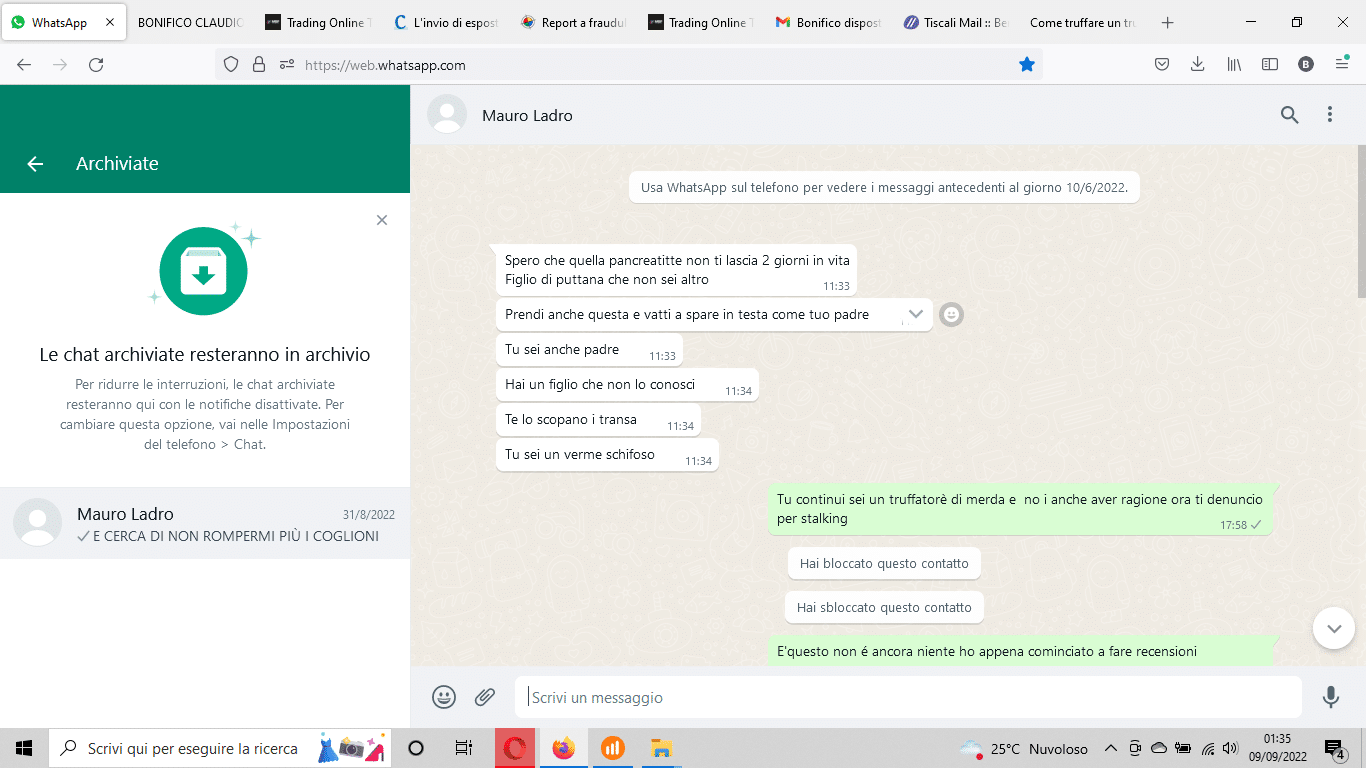Switch to Come truffare un tab
The height and width of the screenshot is (768, 1366).
[1084, 23]
